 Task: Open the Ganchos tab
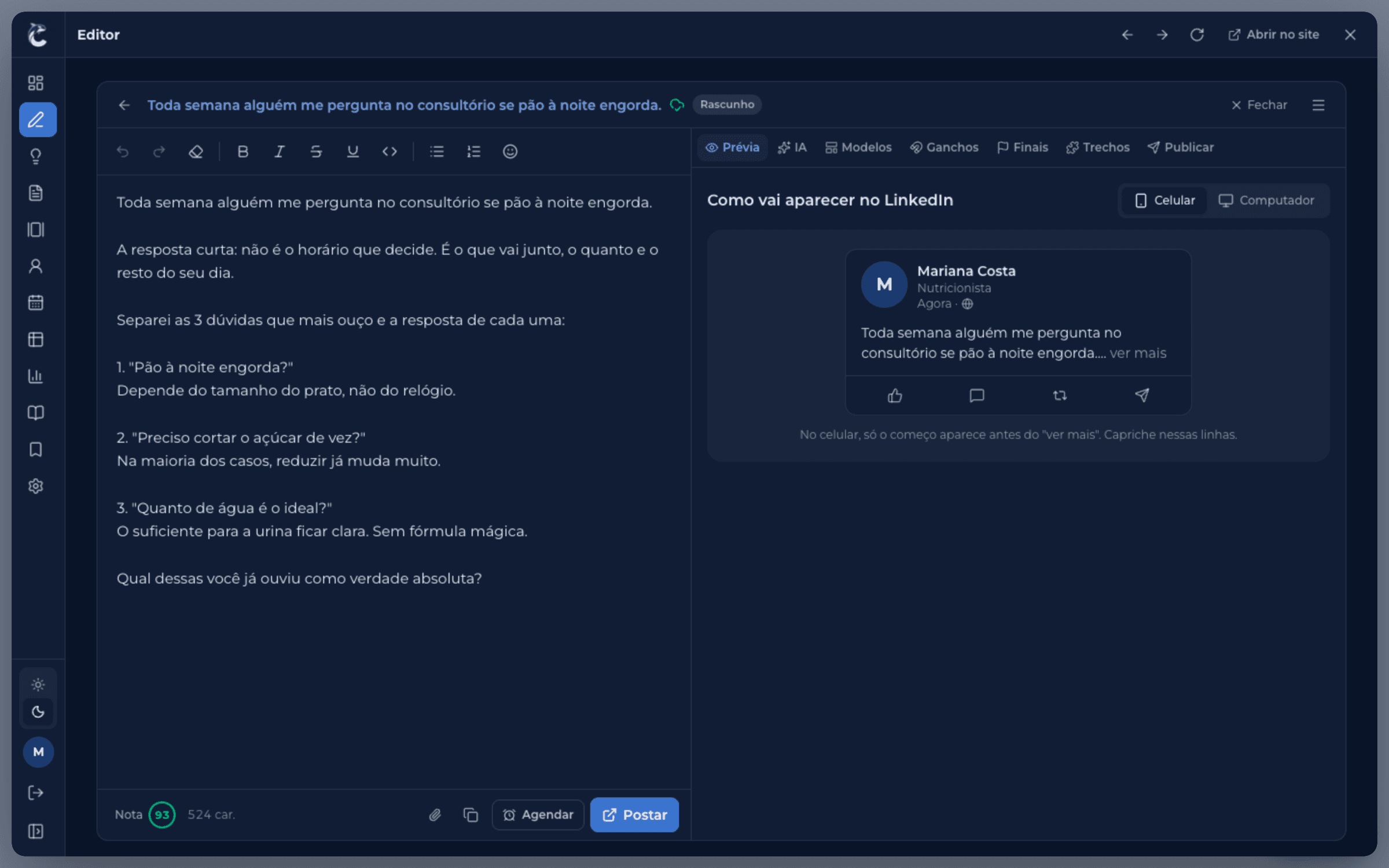944,148
